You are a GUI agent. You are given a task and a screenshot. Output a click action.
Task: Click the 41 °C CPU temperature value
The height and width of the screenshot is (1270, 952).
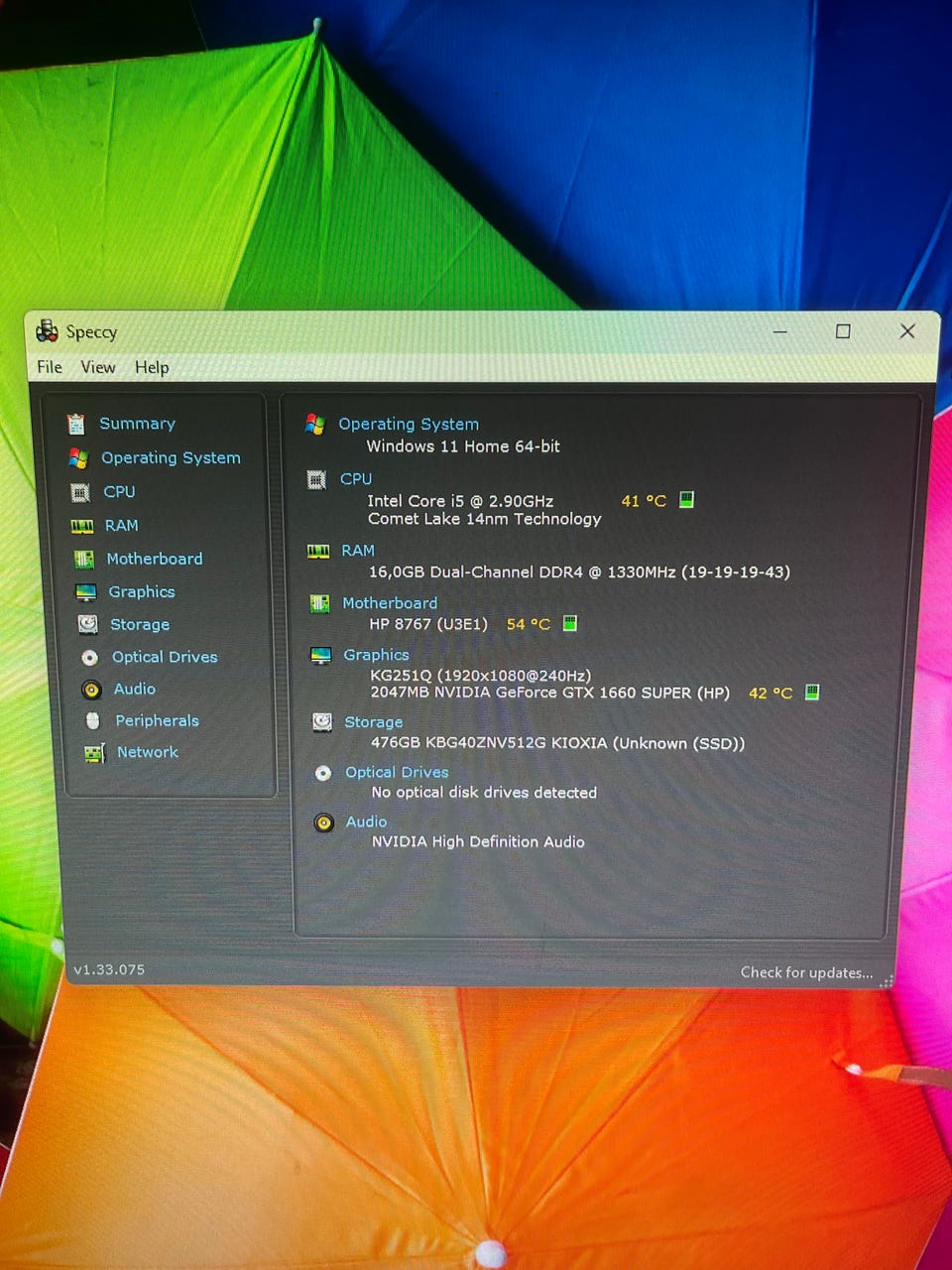[644, 501]
